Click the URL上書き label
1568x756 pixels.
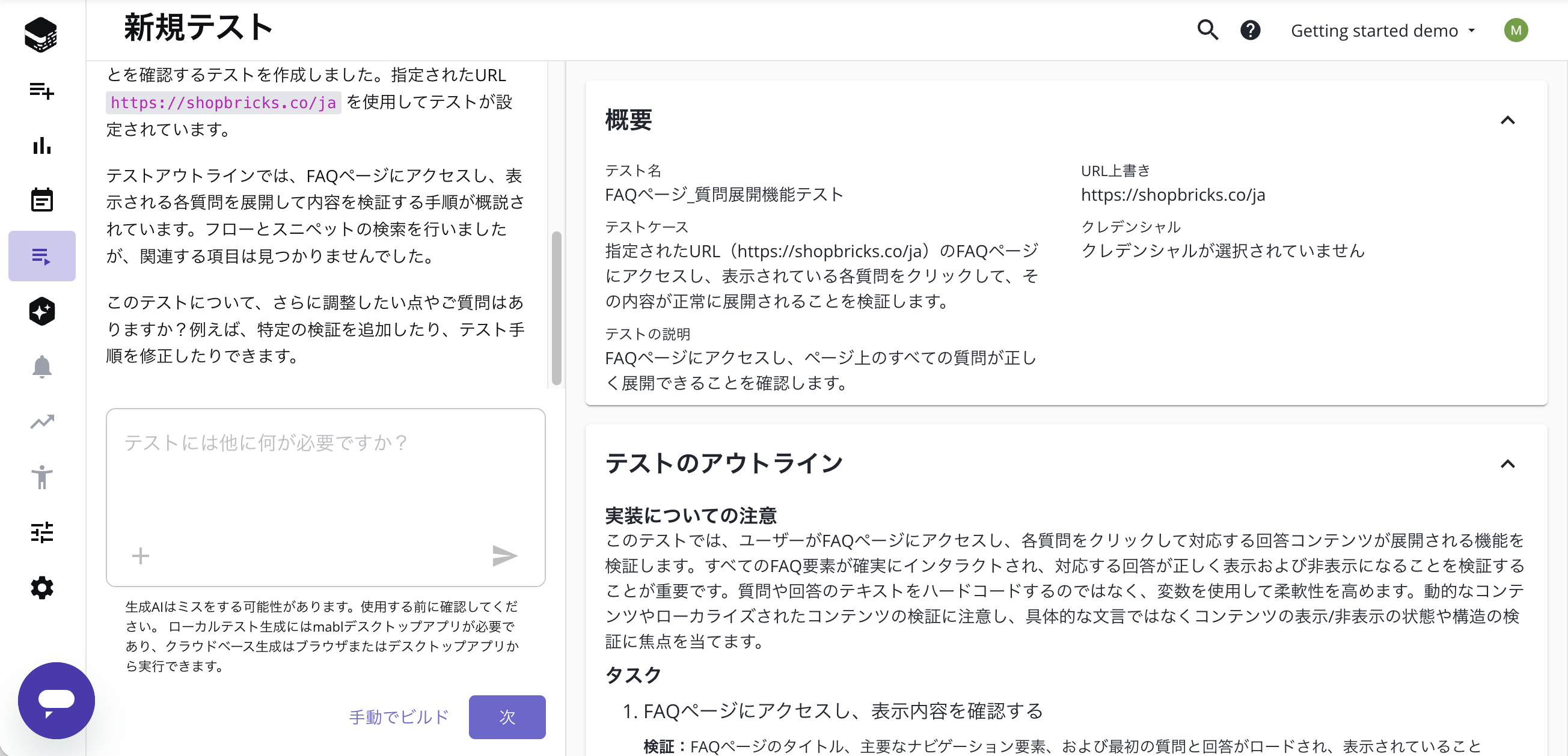(1115, 171)
